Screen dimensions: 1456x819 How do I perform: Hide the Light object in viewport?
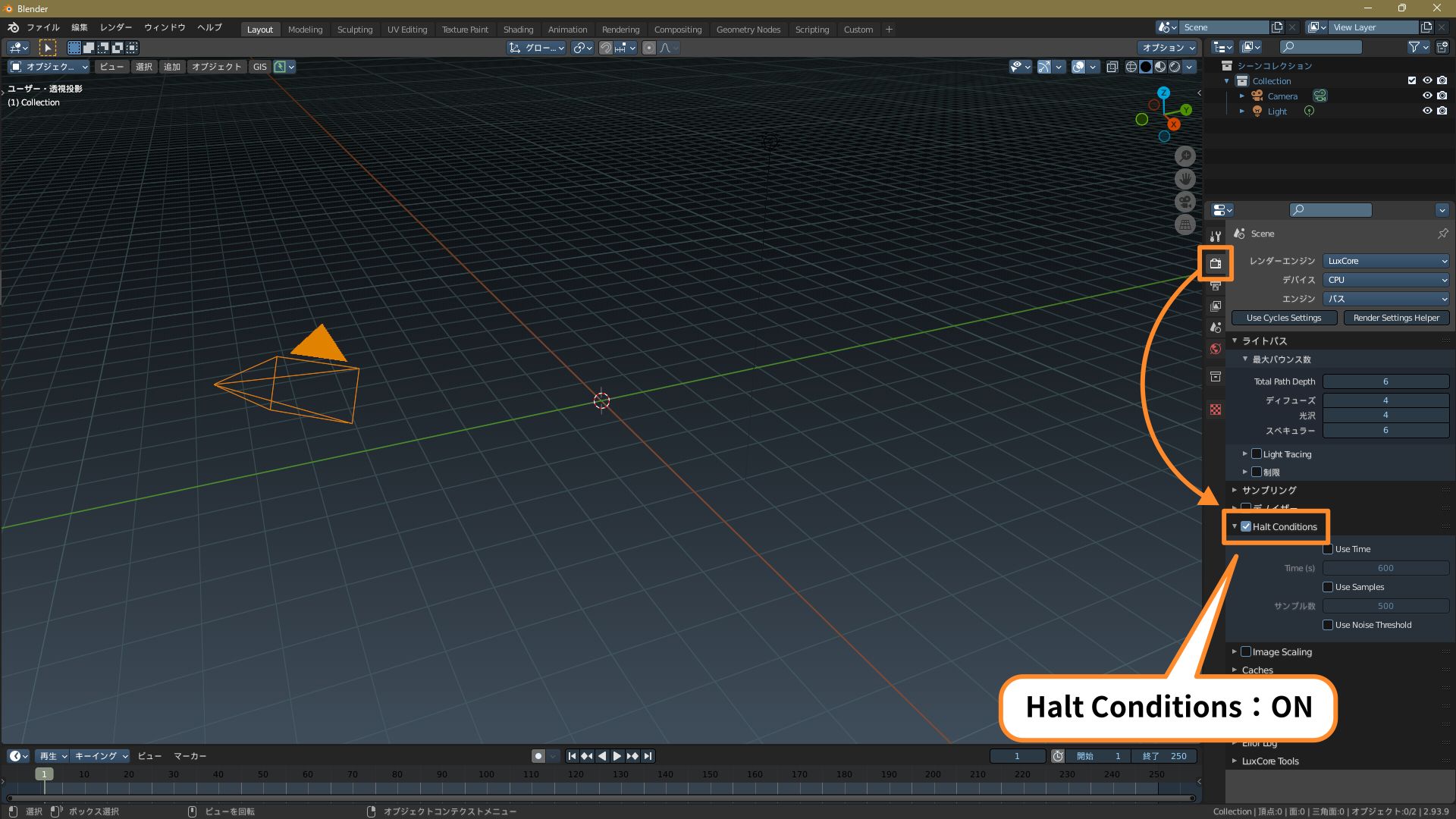pyautogui.click(x=1427, y=111)
